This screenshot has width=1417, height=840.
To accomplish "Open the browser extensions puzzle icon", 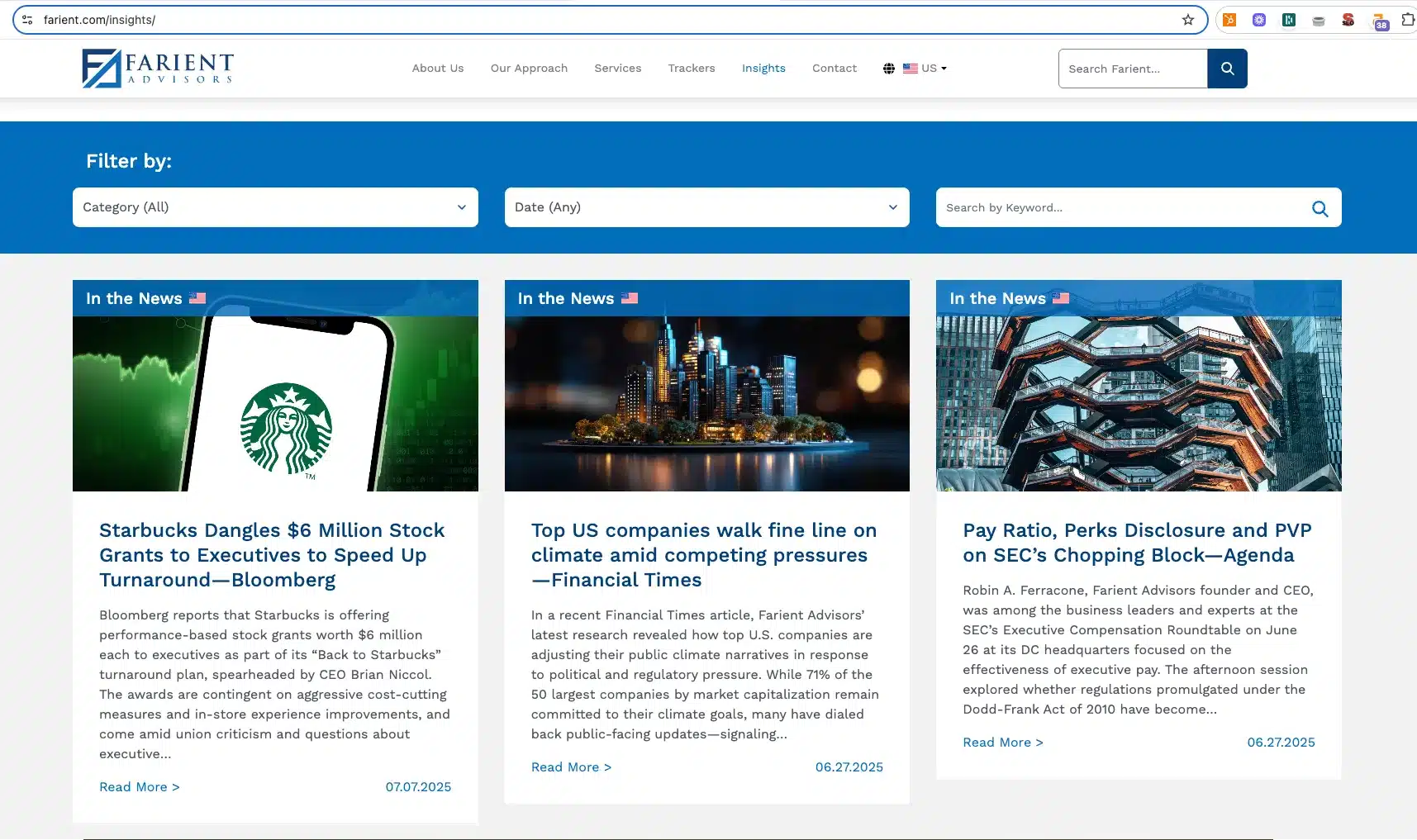I will pos(1408,19).
